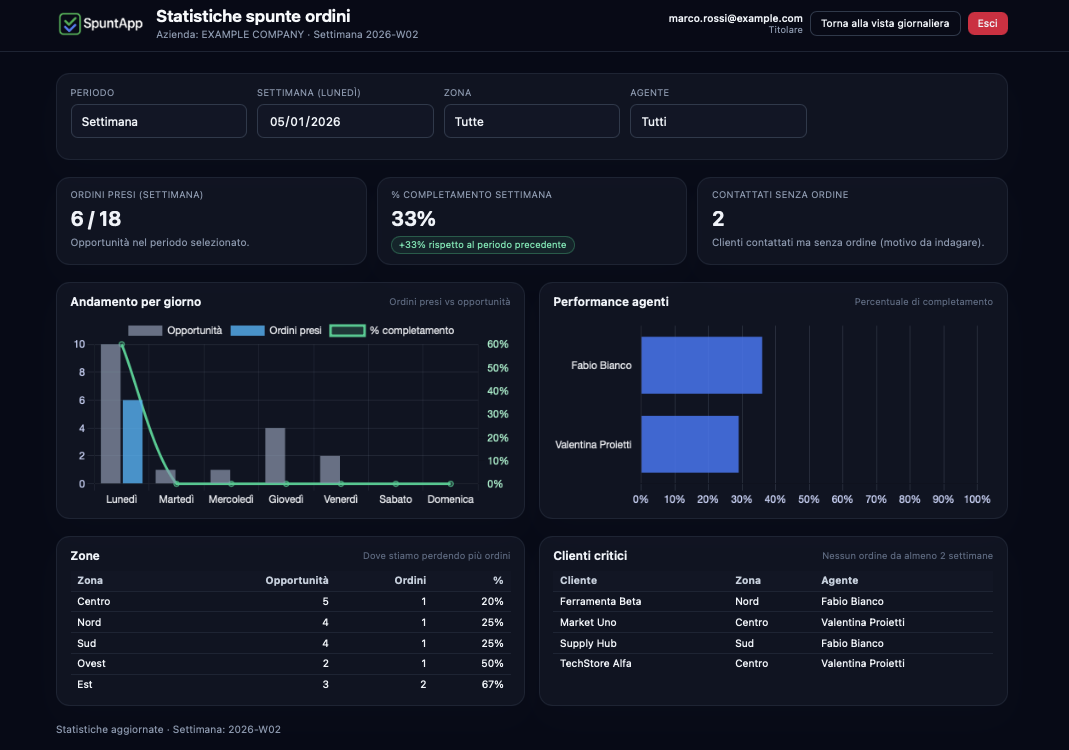The height and width of the screenshot is (750, 1069).
Task: Click the Performance agenti title
Action: 611,301
